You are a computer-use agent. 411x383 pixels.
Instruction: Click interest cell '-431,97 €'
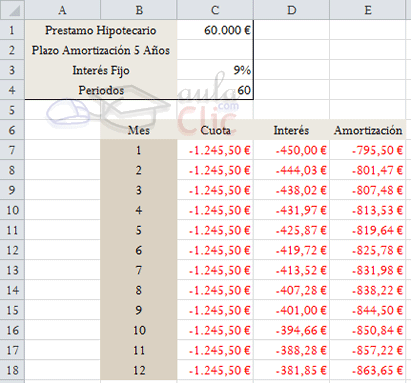coord(291,210)
